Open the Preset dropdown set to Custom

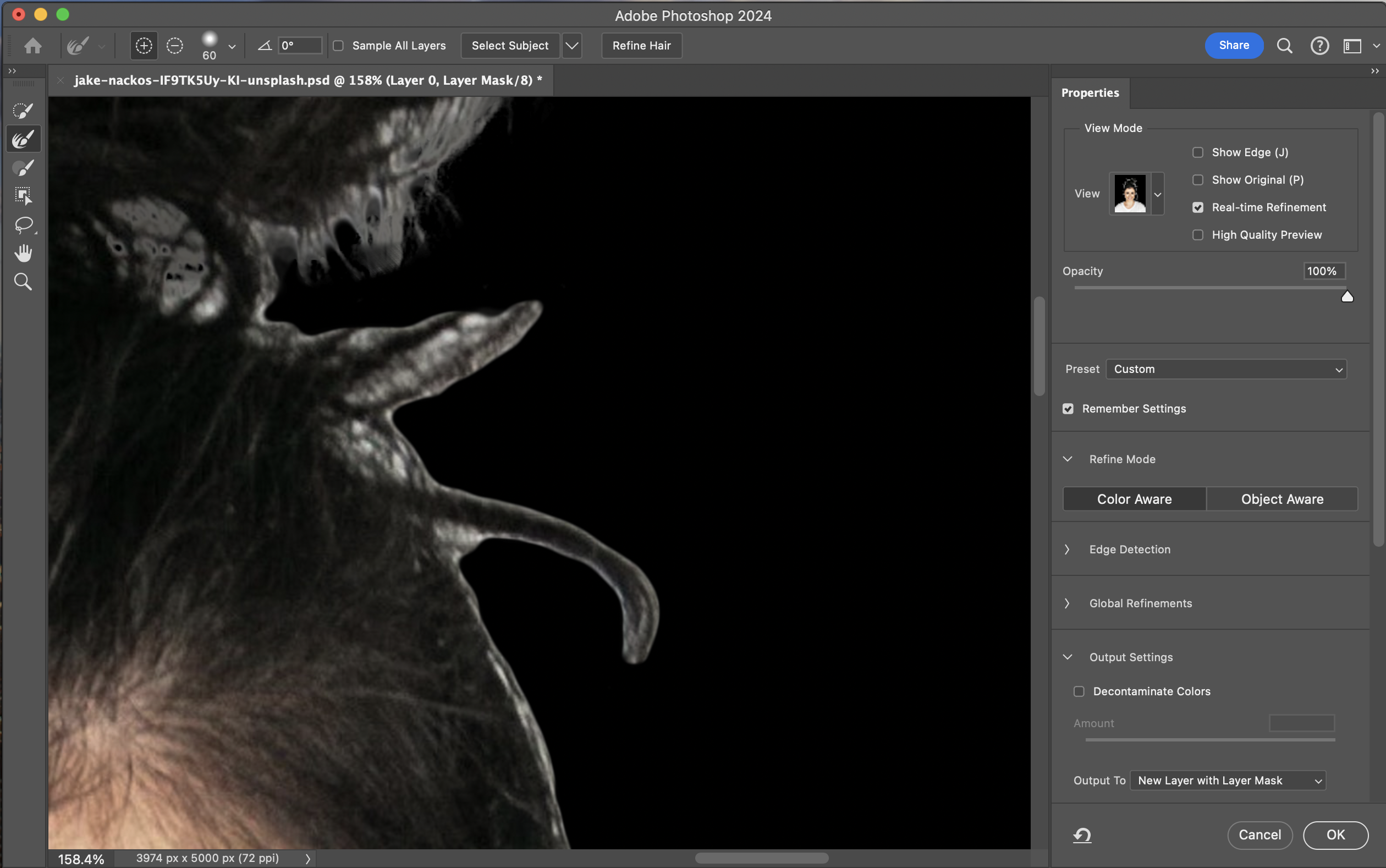pyautogui.click(x=1226, y=369)
